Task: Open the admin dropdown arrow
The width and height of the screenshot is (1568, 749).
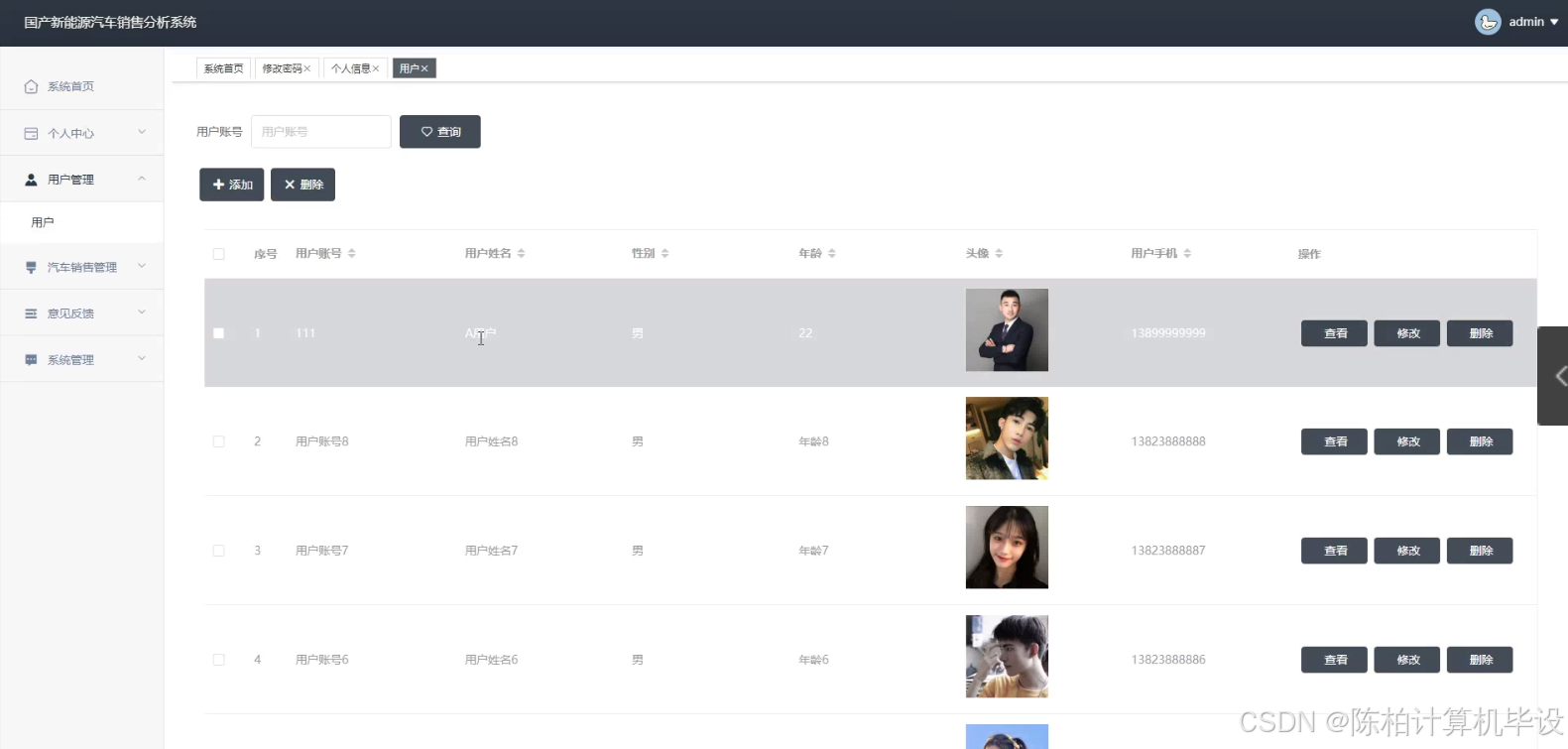Action: pyautogui.click(x=1554, y=22)
